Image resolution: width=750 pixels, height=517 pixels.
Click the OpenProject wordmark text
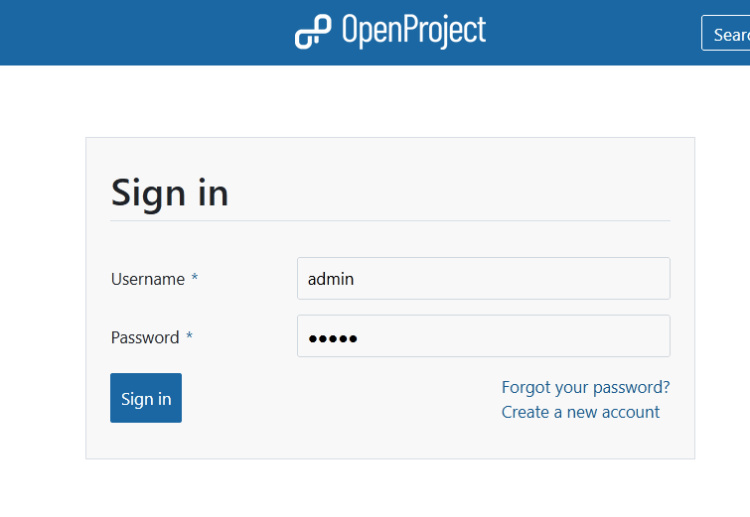(413, 31)
